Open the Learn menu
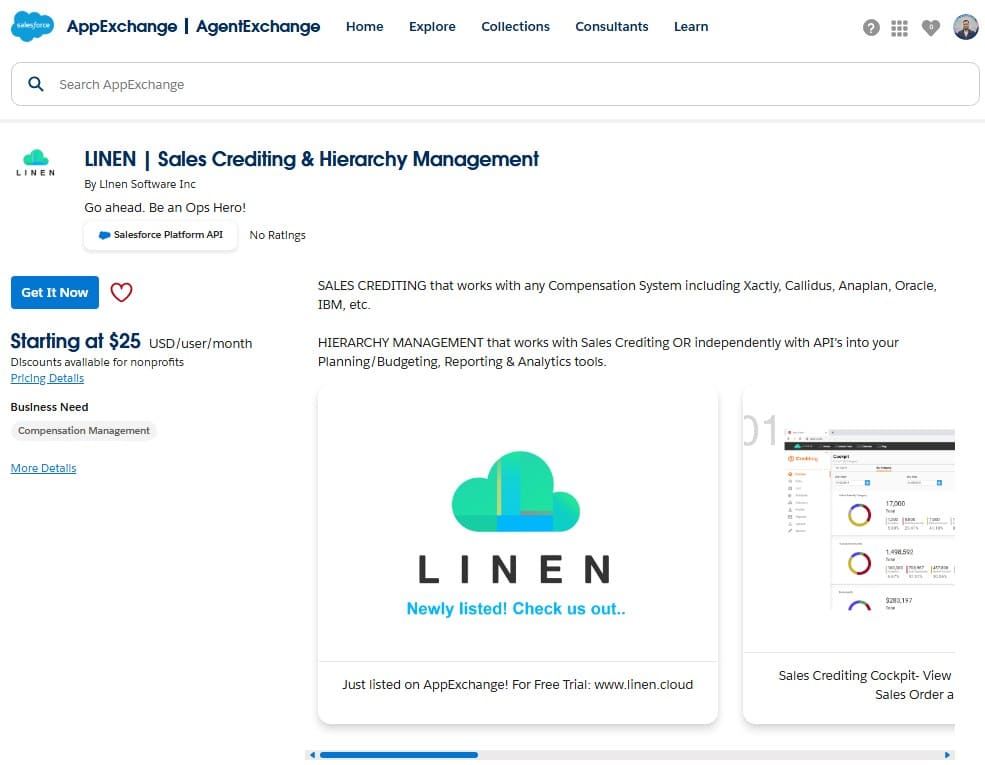The height and width of the screenshot is (765, 985). (x=690, y=26)
